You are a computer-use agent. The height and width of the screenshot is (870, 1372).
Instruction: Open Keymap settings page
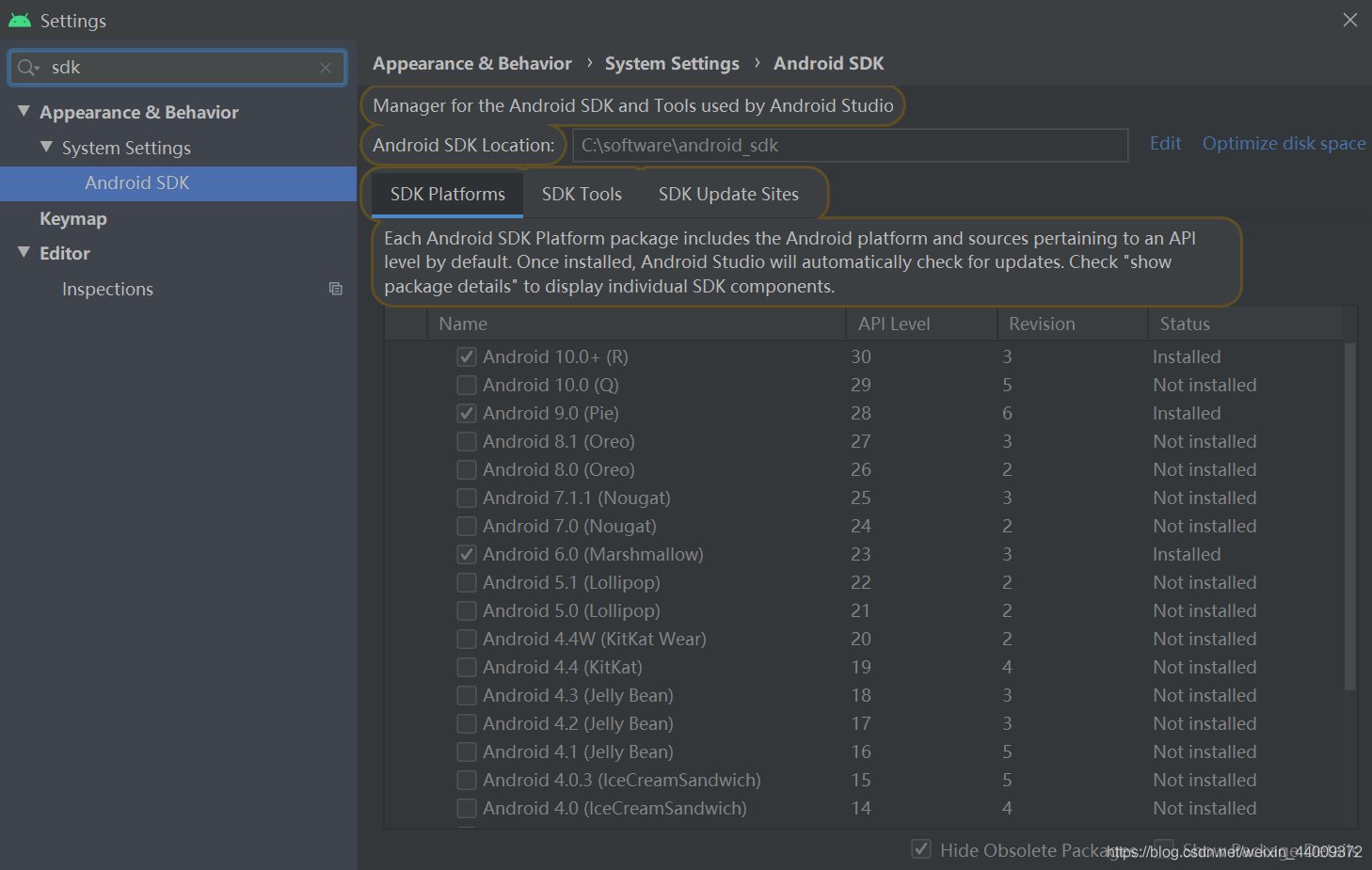pos(73,219)
